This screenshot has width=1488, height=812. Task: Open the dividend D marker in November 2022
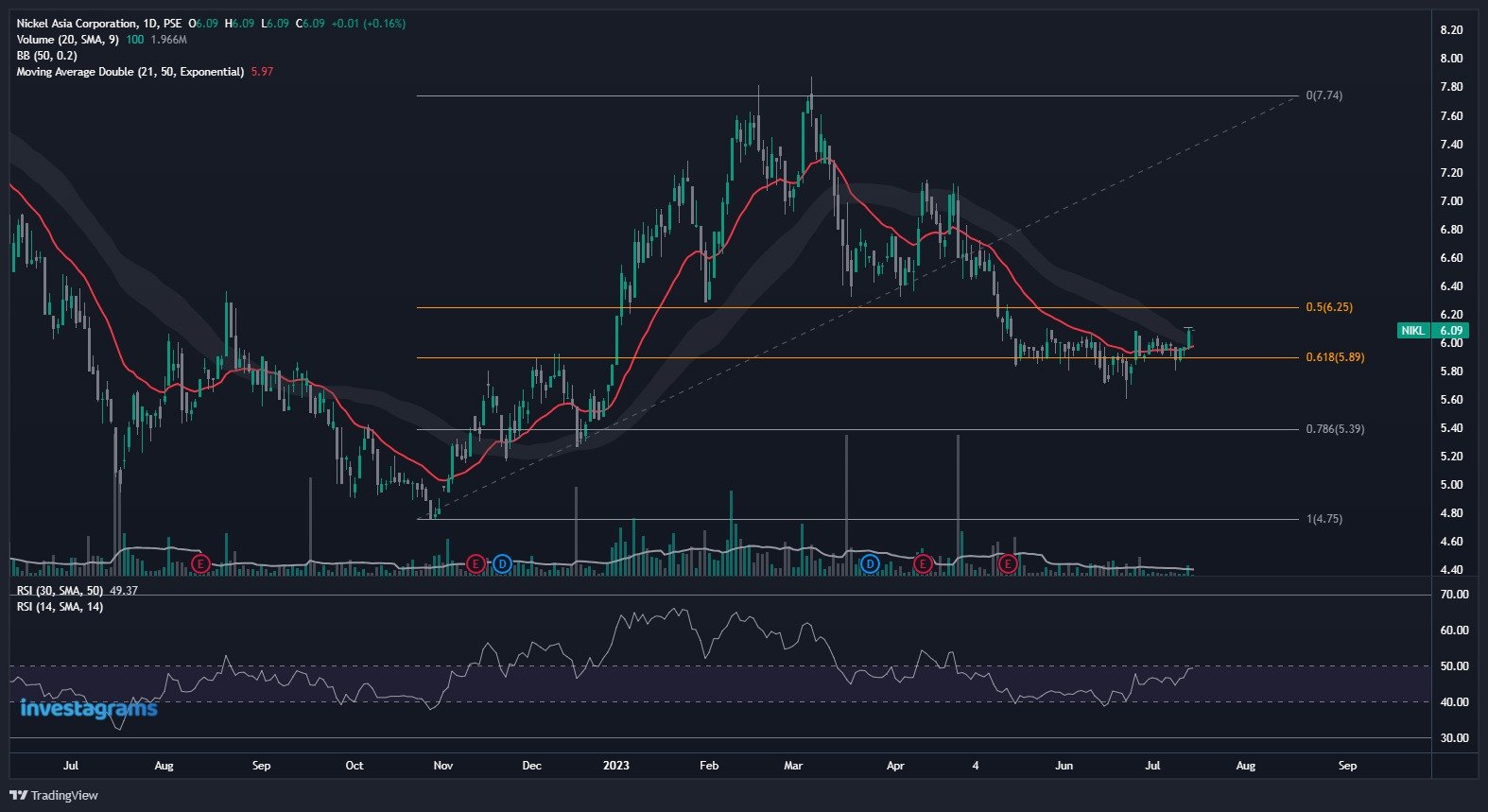[x=503, y=564]
